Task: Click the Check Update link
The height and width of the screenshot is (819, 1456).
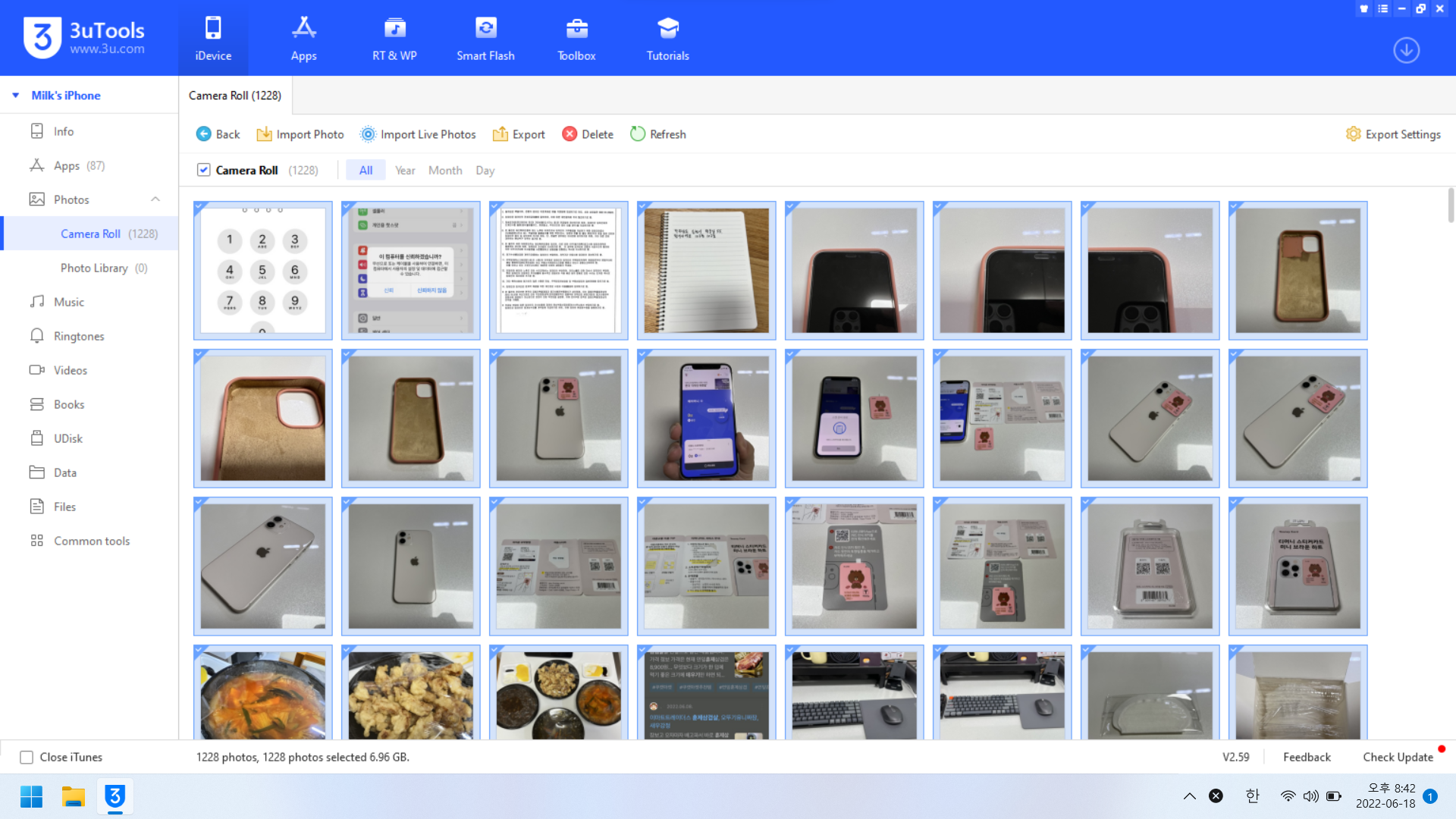Action: [1398, 757]
